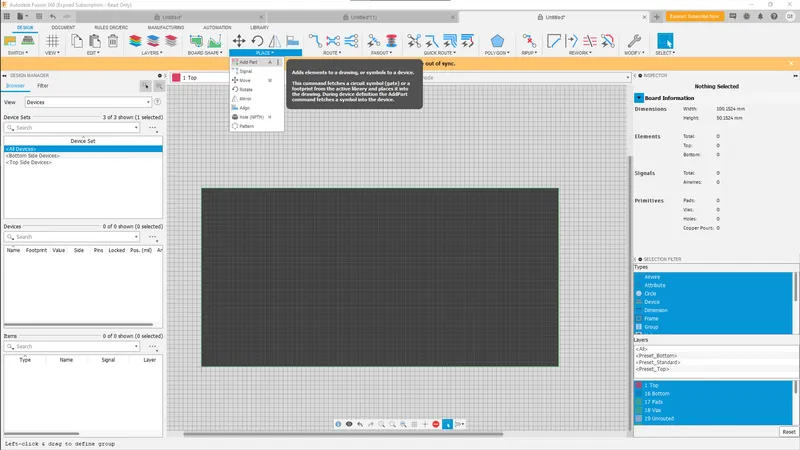800x450 pixels.
Task: Expand the ROUTE ribbon dropdown
Action: click(332, 53)
